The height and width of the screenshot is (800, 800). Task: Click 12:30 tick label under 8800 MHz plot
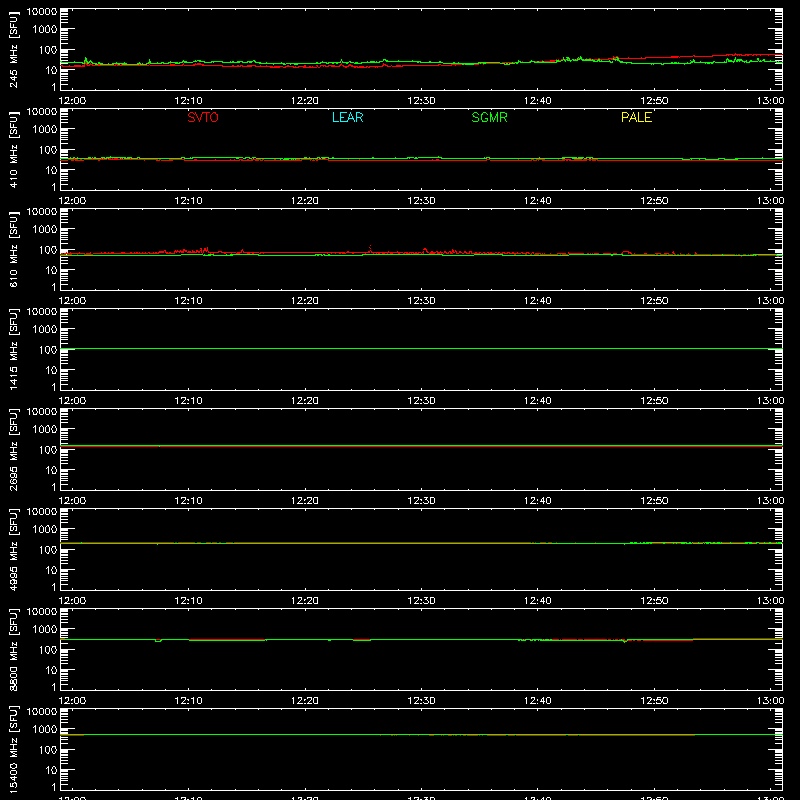click(x=421, y=701)
